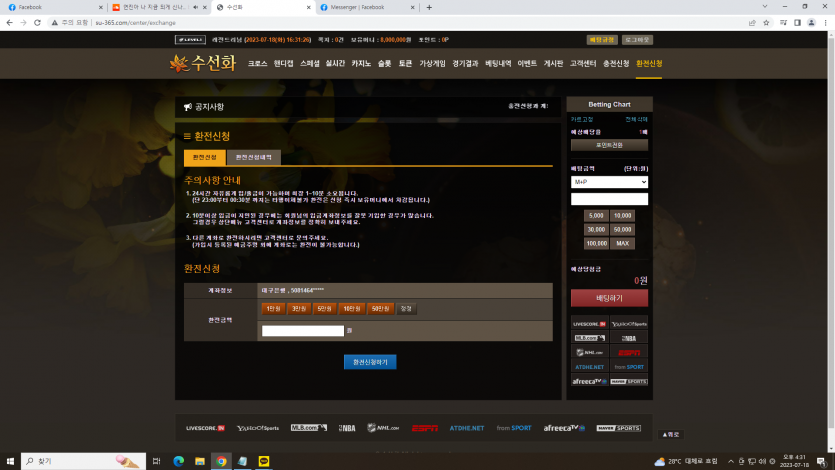
Task: Select the 카지노 menu item
Action: tap(361, 63)
